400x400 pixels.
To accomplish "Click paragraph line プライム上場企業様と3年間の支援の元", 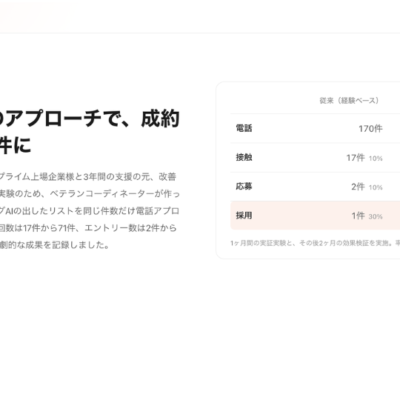I will (88, 177).
